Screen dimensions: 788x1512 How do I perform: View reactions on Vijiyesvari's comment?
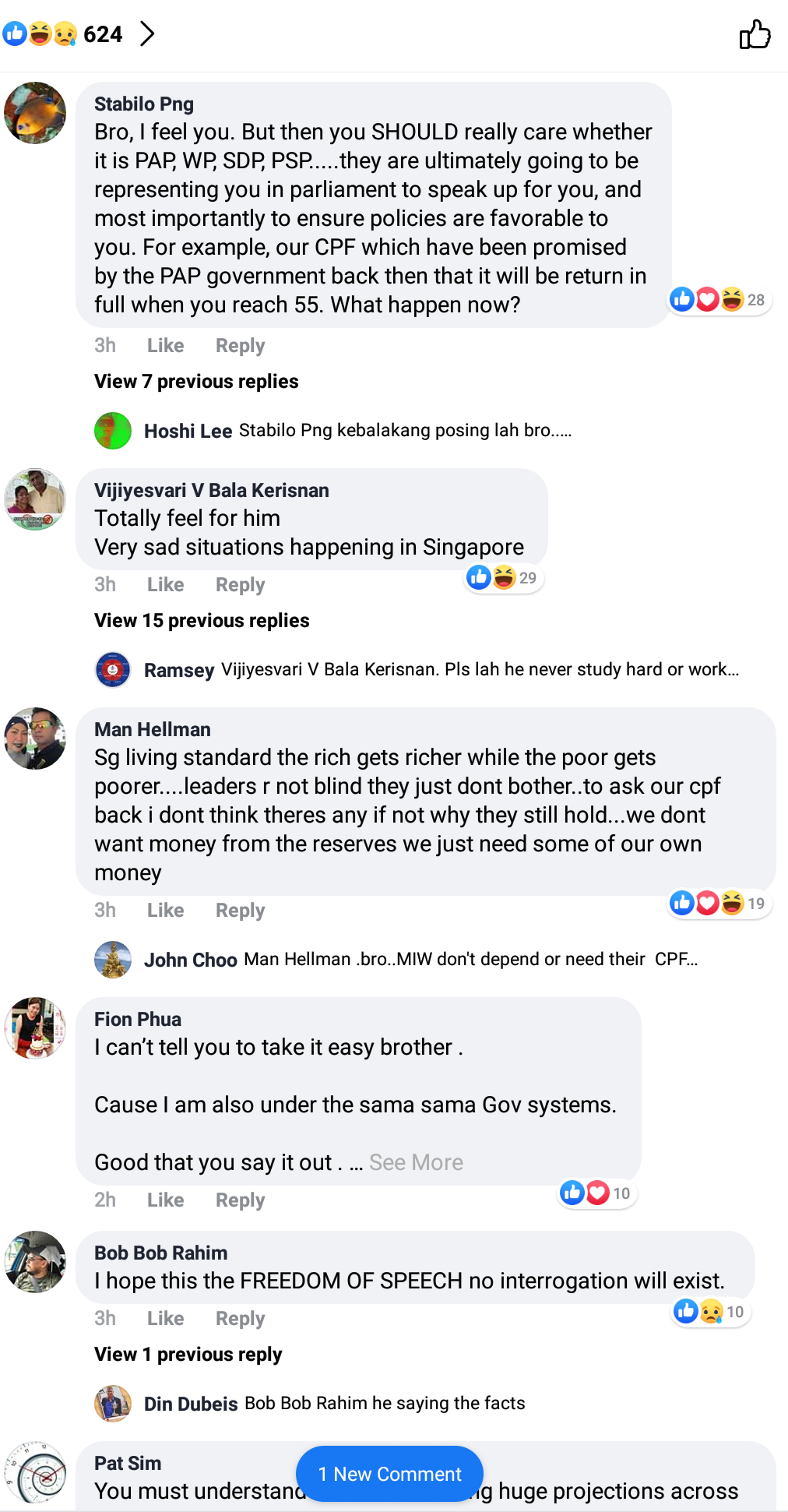[x=503, y=578]
